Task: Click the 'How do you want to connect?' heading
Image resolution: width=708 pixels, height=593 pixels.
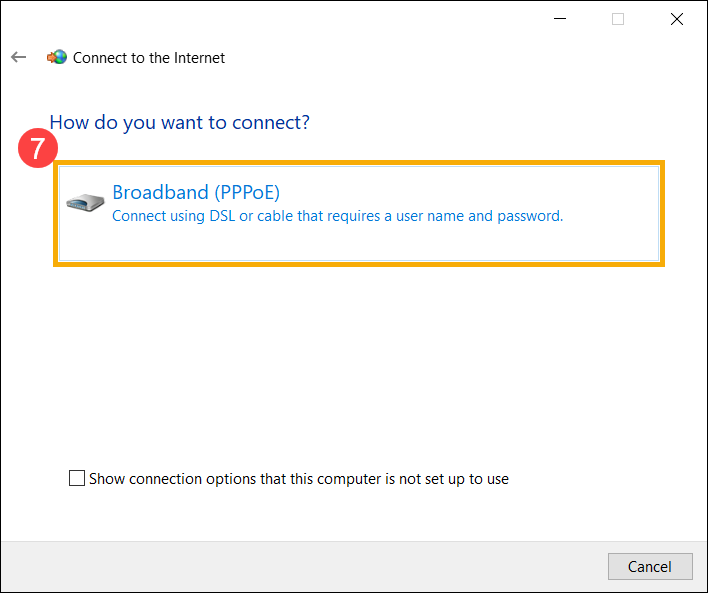Action: tap(180, 123)
